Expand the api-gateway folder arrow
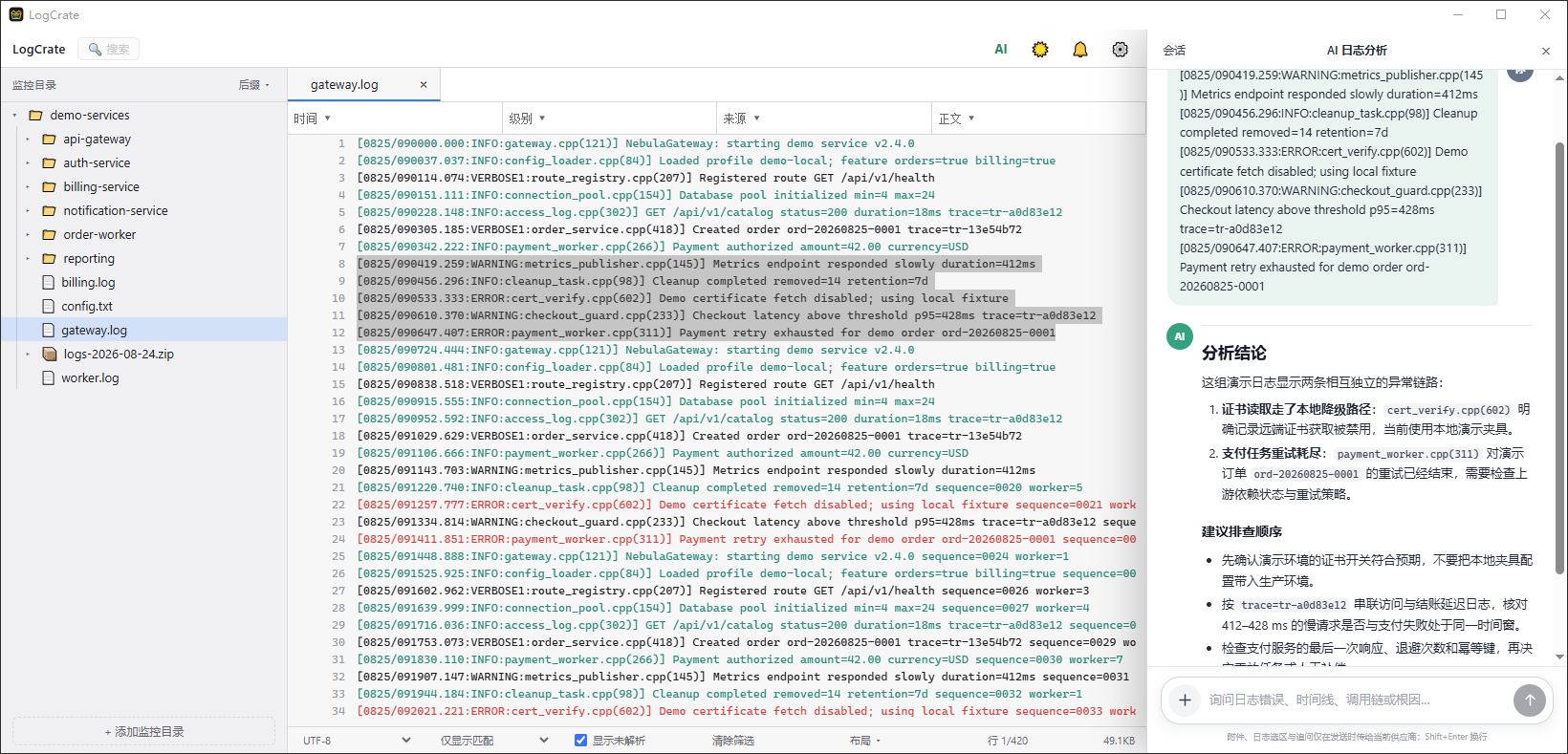The height and width of the screenshot is (754, 1568). 28,139
